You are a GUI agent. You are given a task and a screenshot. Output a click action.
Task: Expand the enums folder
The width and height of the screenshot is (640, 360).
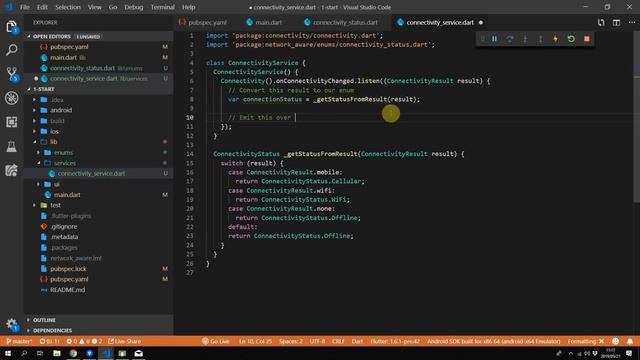point(63,153)
